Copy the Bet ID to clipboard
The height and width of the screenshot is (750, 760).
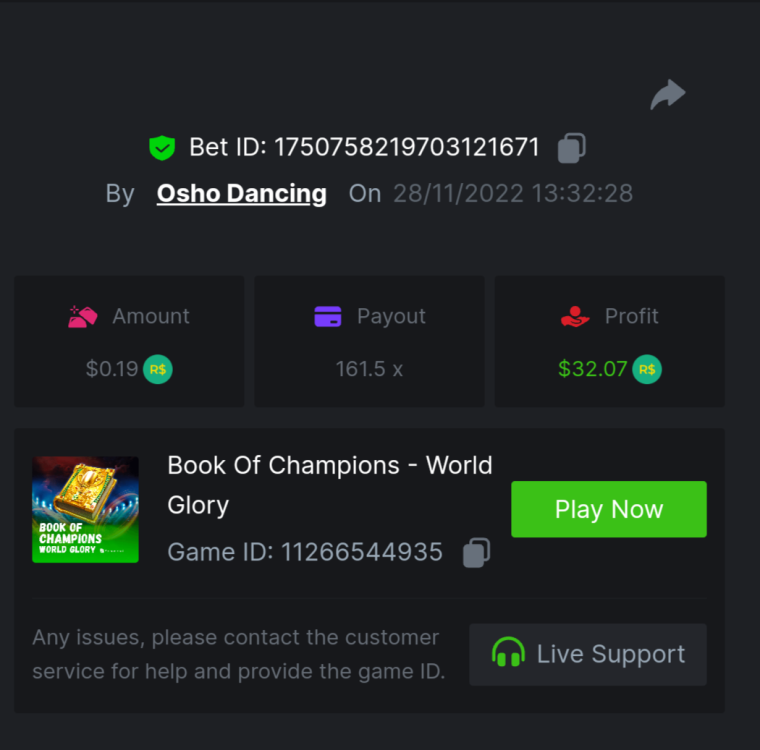pyautogui.click(x=571, y=148)
